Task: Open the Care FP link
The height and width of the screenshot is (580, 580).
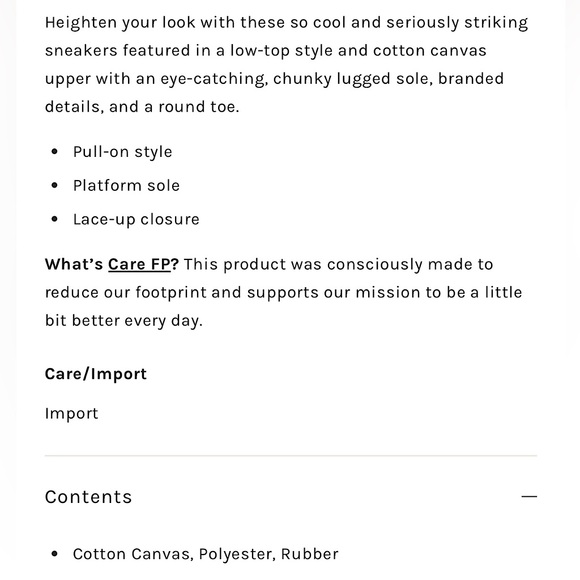Action: (x=139, y=264)
